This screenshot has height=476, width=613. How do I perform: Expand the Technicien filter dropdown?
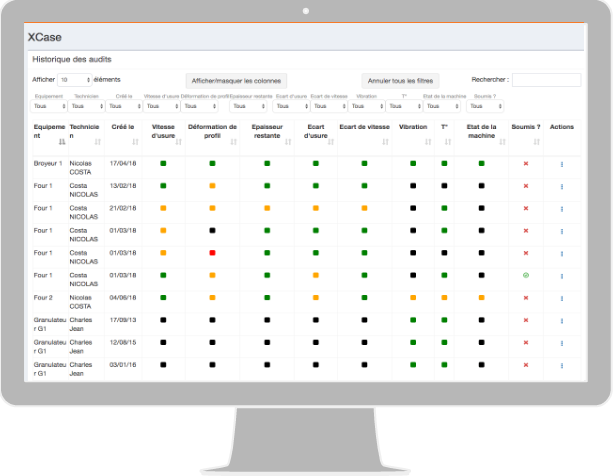[85, 105]
